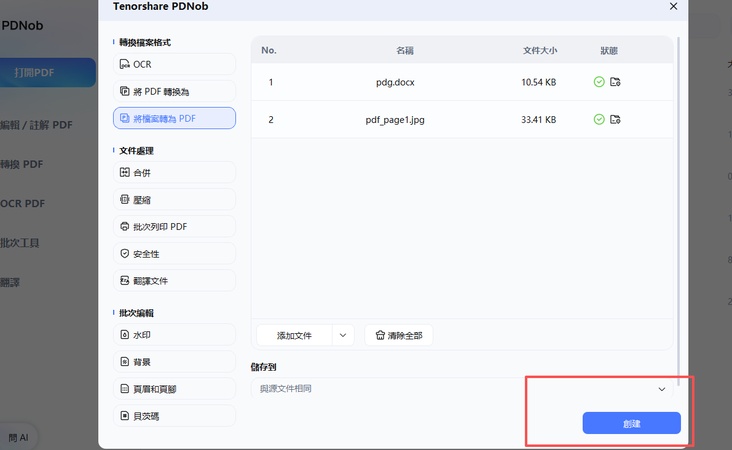Click green success checkmark for pdf_page1.jpg
Image resolution: width=732 pixels, height=450 pixels.
(x=599, y=120)
